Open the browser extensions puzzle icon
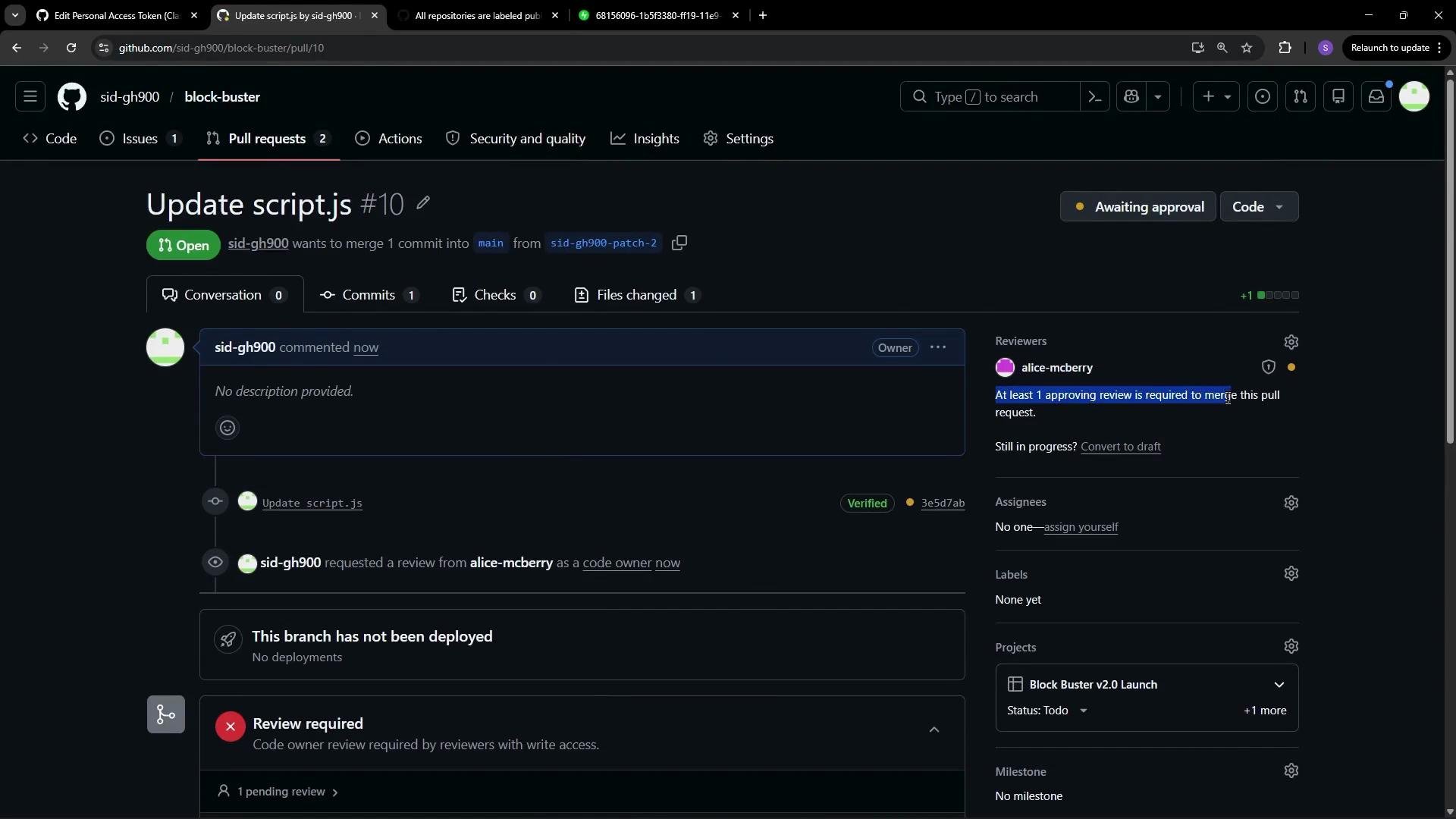This screenshot has height=819, width=1456. click(1285, 48)
